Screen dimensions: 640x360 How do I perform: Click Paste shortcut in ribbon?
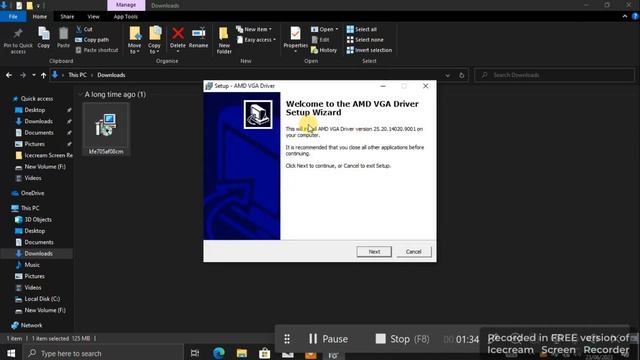click(97, 50)
